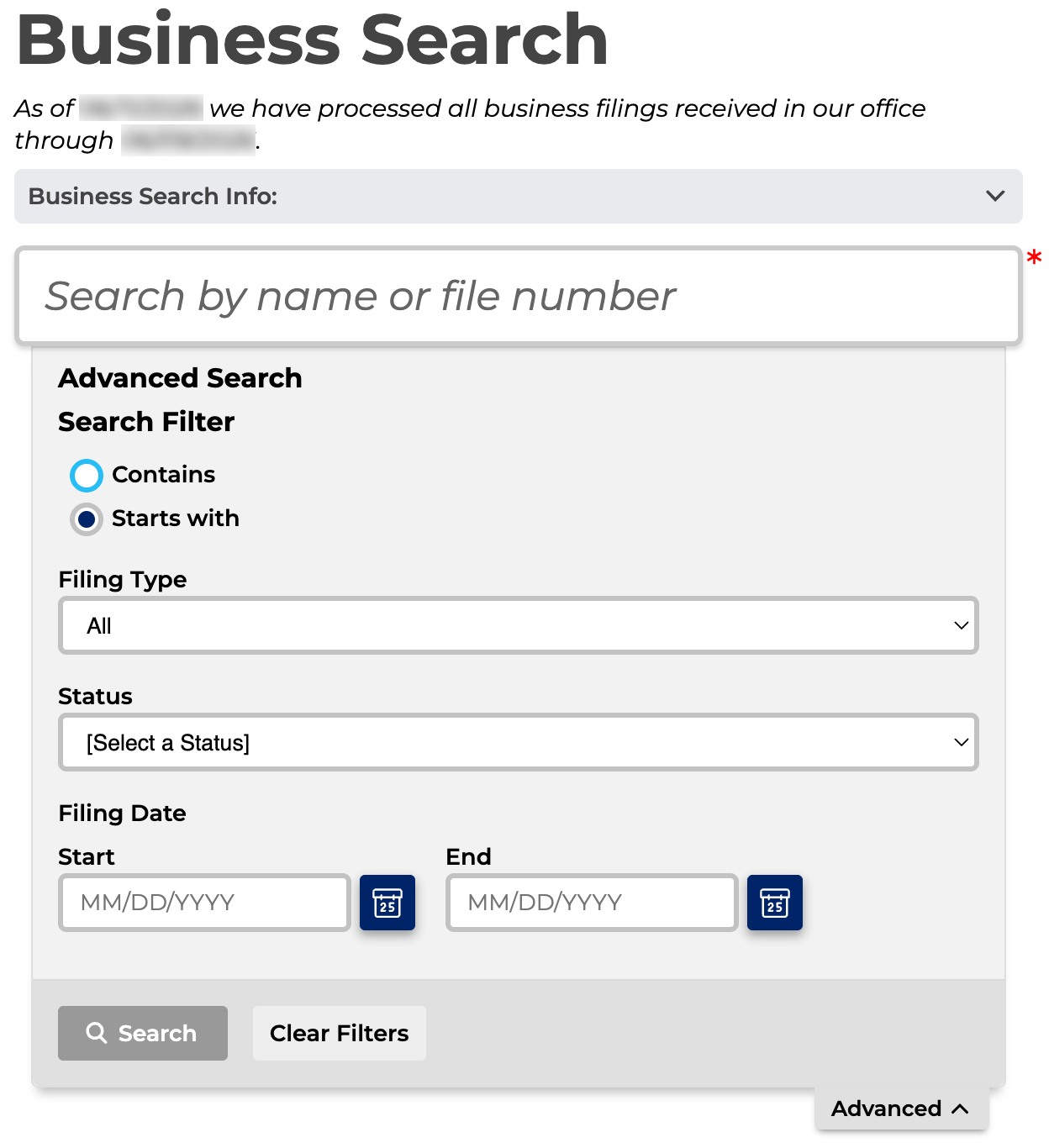Click the Clear Filters button
Viewport: 1049px width, 1148px height.
340,1033
